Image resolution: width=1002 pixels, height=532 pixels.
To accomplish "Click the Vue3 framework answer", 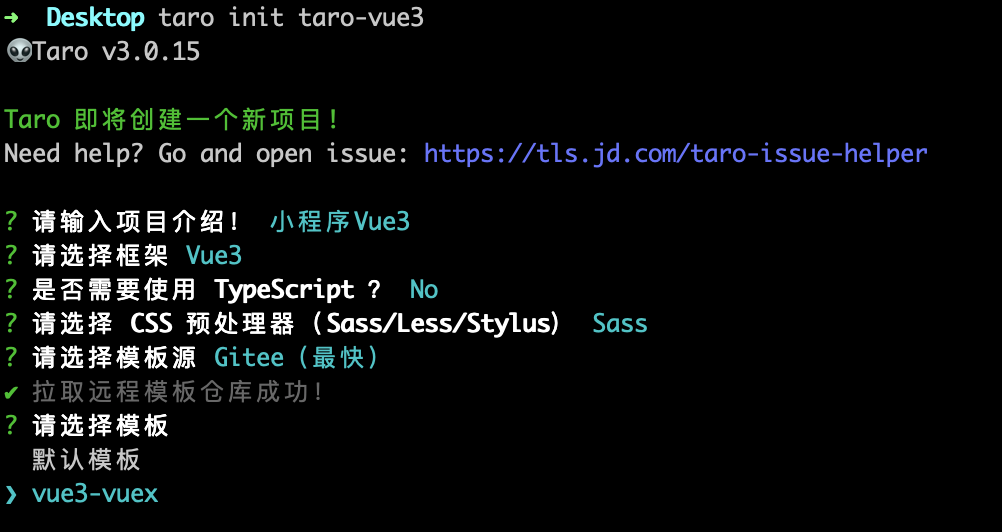I will pos(214,256).
